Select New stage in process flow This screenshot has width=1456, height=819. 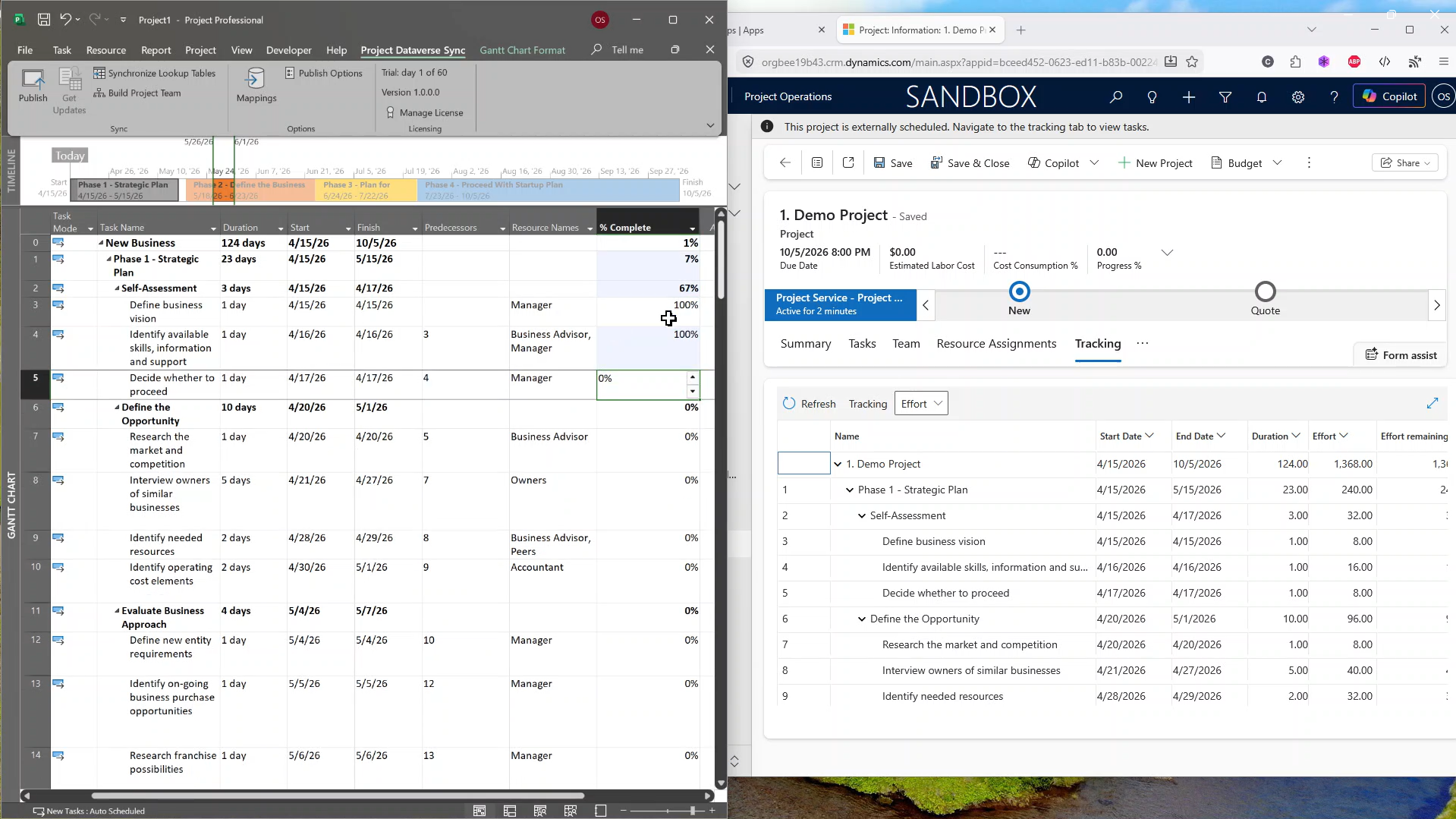click(1019, 291)
